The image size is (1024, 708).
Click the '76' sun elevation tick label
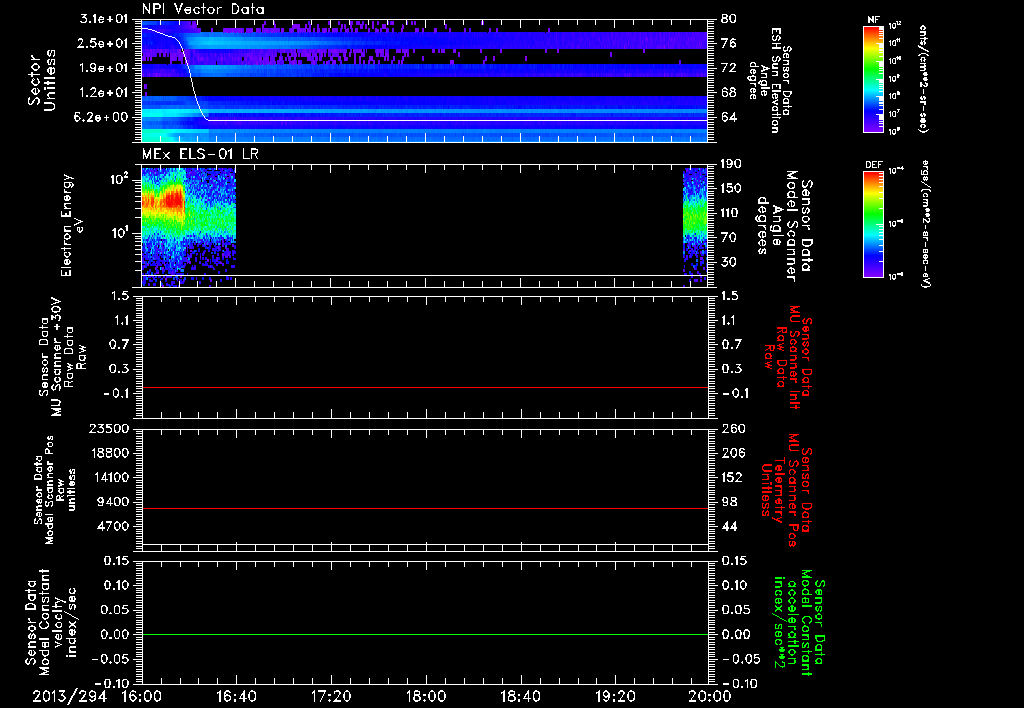(x=729, y=43)
